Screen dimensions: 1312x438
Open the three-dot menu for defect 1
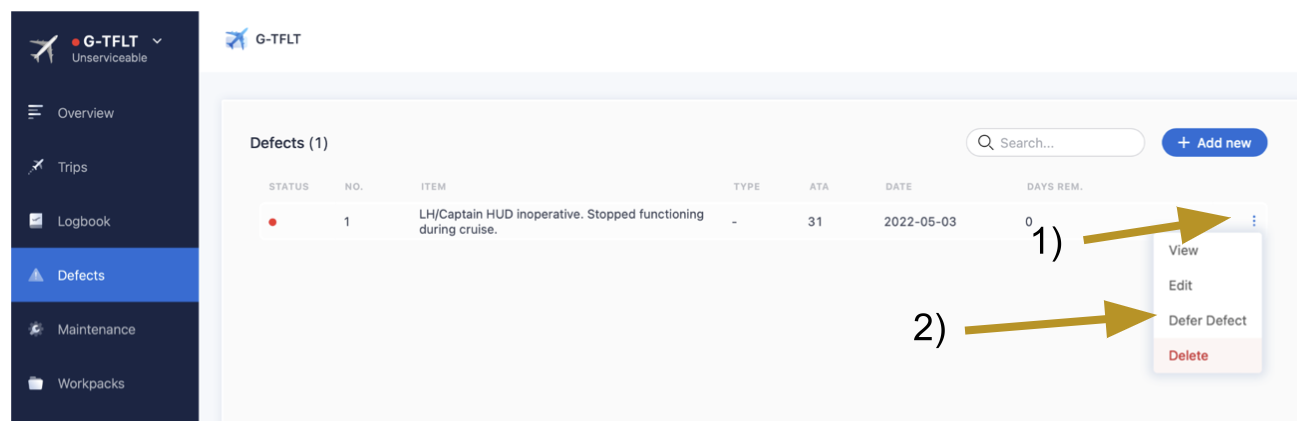(x=1254, y=221)
